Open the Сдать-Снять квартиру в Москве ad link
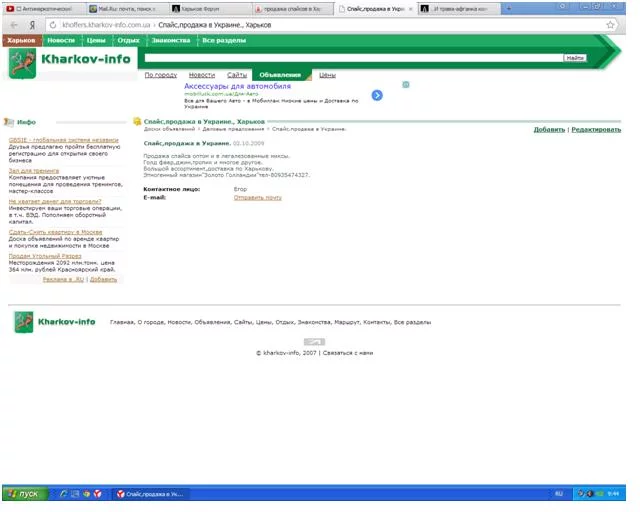 [x=55, y=231]
